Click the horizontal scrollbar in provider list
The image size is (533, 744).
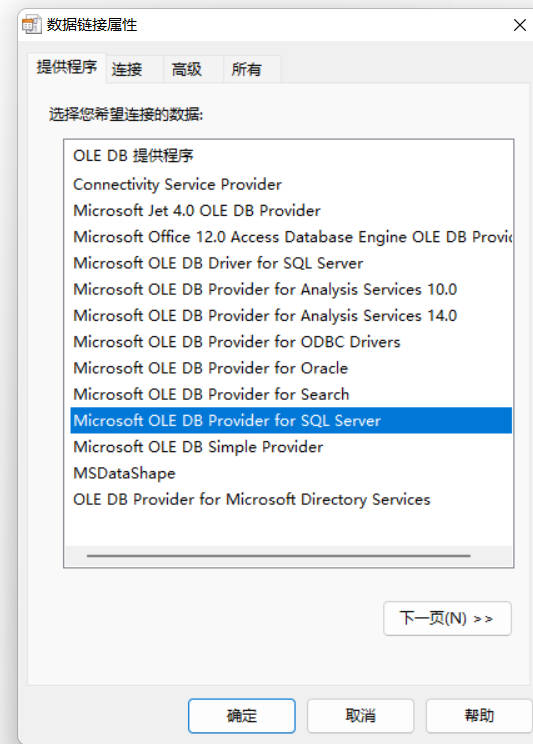pyautogui.click(x=279, y=555)
